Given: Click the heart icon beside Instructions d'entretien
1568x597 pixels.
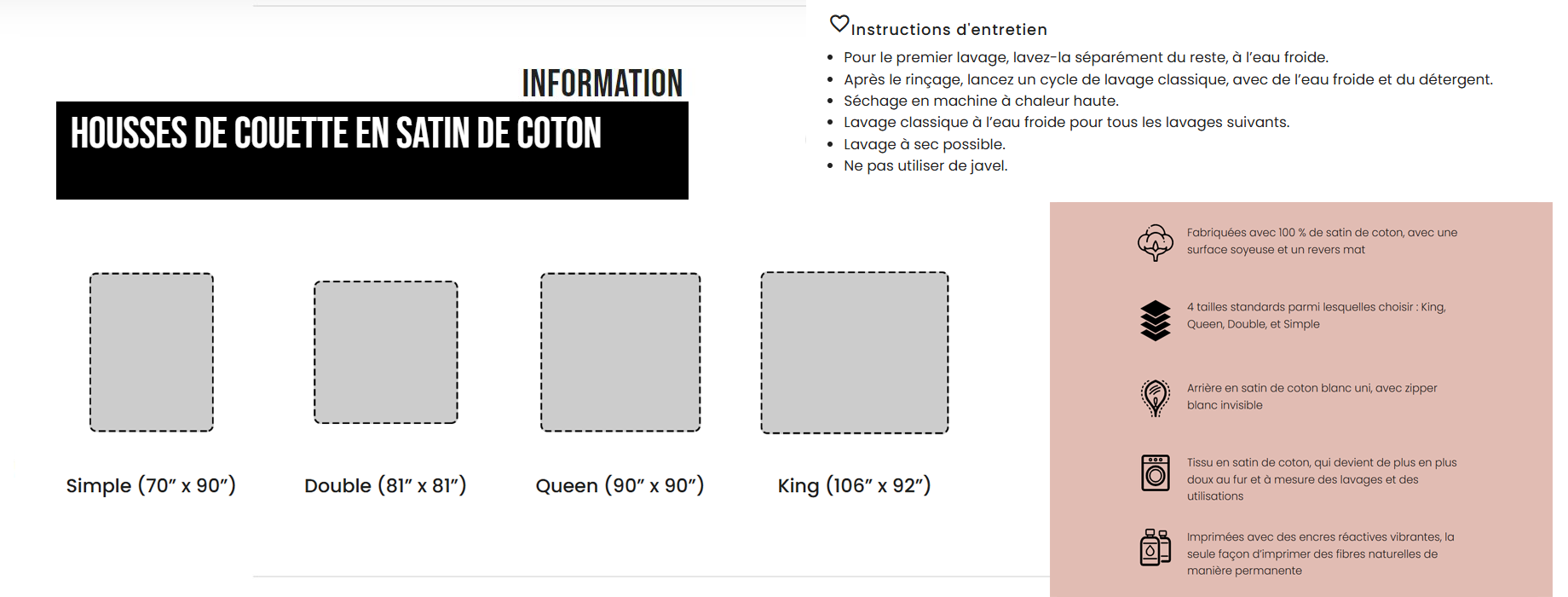Looking at the screenshot, I should (839, 24).
